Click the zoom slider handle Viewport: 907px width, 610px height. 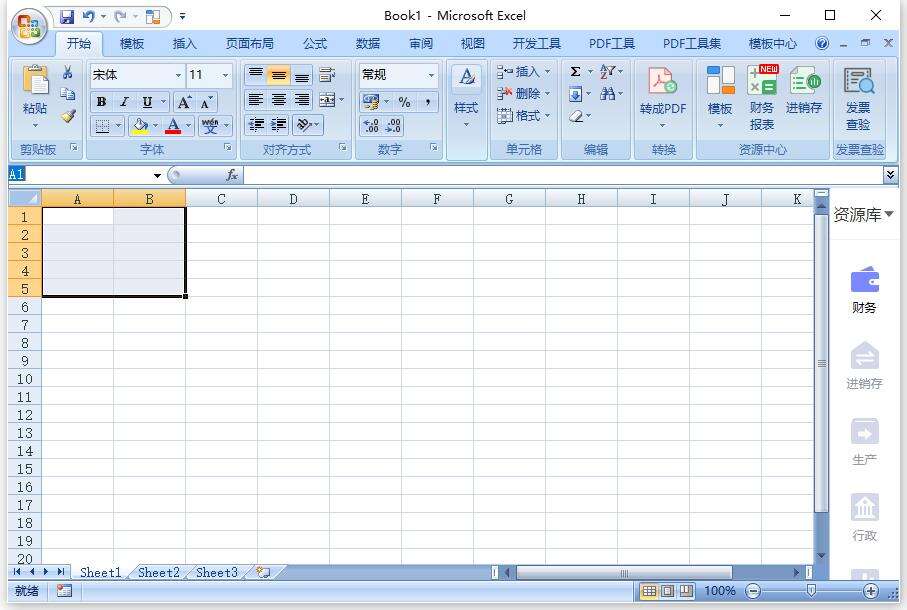812,590
